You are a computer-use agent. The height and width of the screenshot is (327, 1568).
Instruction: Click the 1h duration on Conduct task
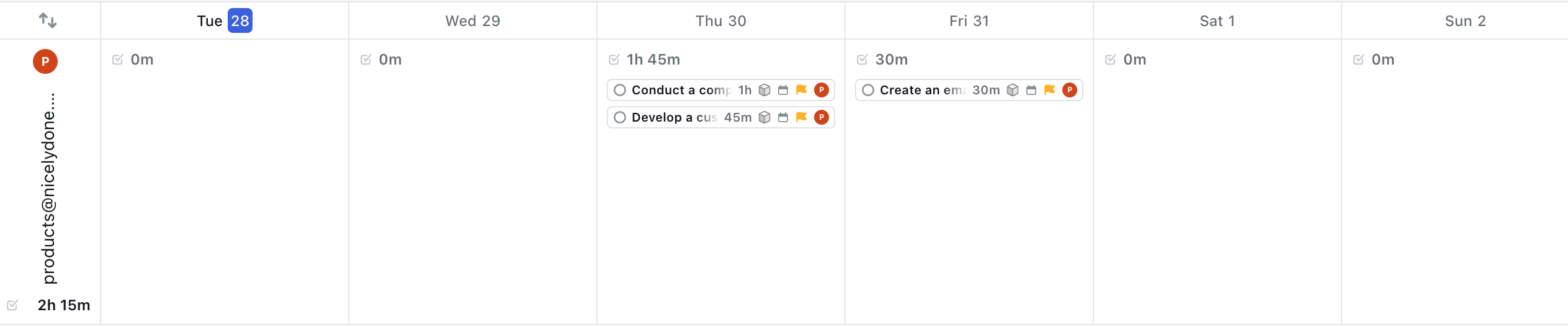[x=745, y=90]
